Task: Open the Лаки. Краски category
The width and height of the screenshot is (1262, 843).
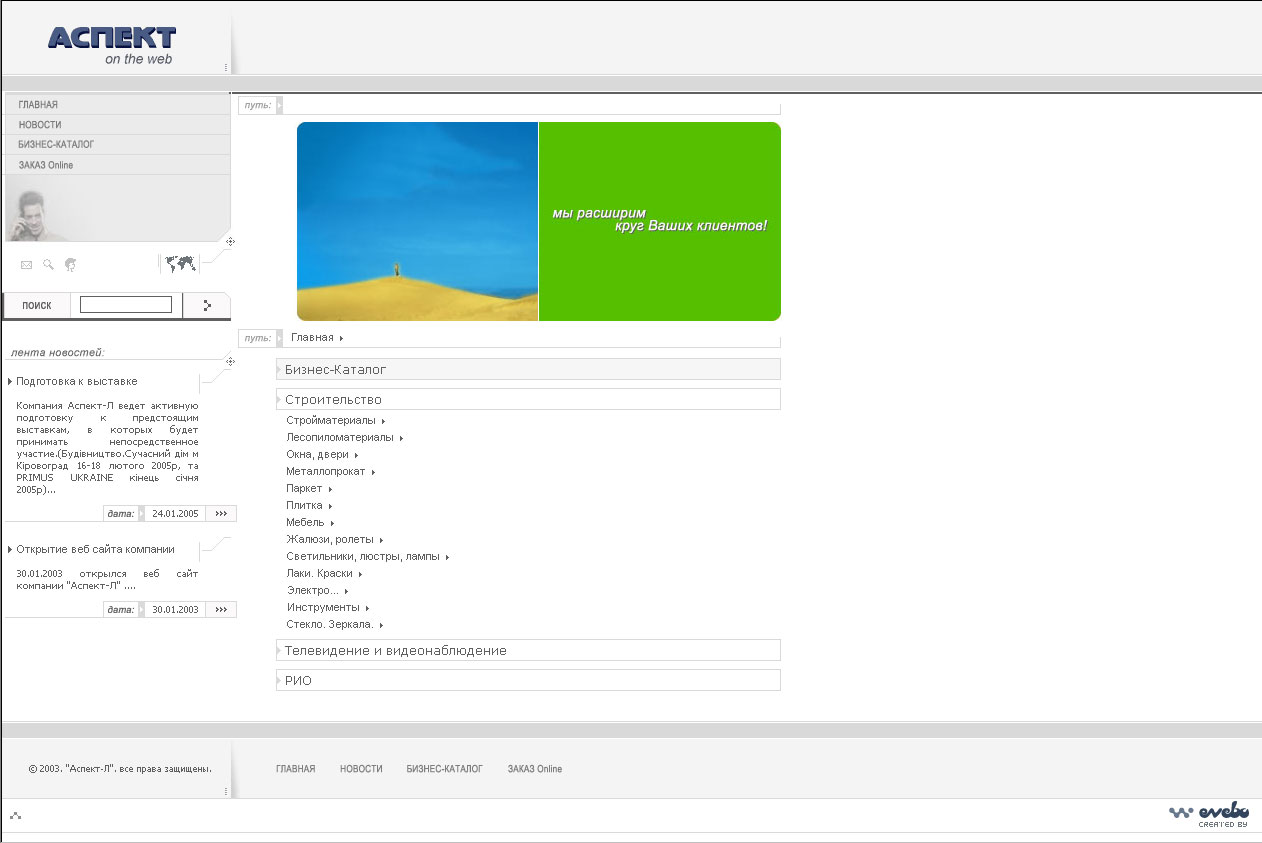Action: (320, 574)
